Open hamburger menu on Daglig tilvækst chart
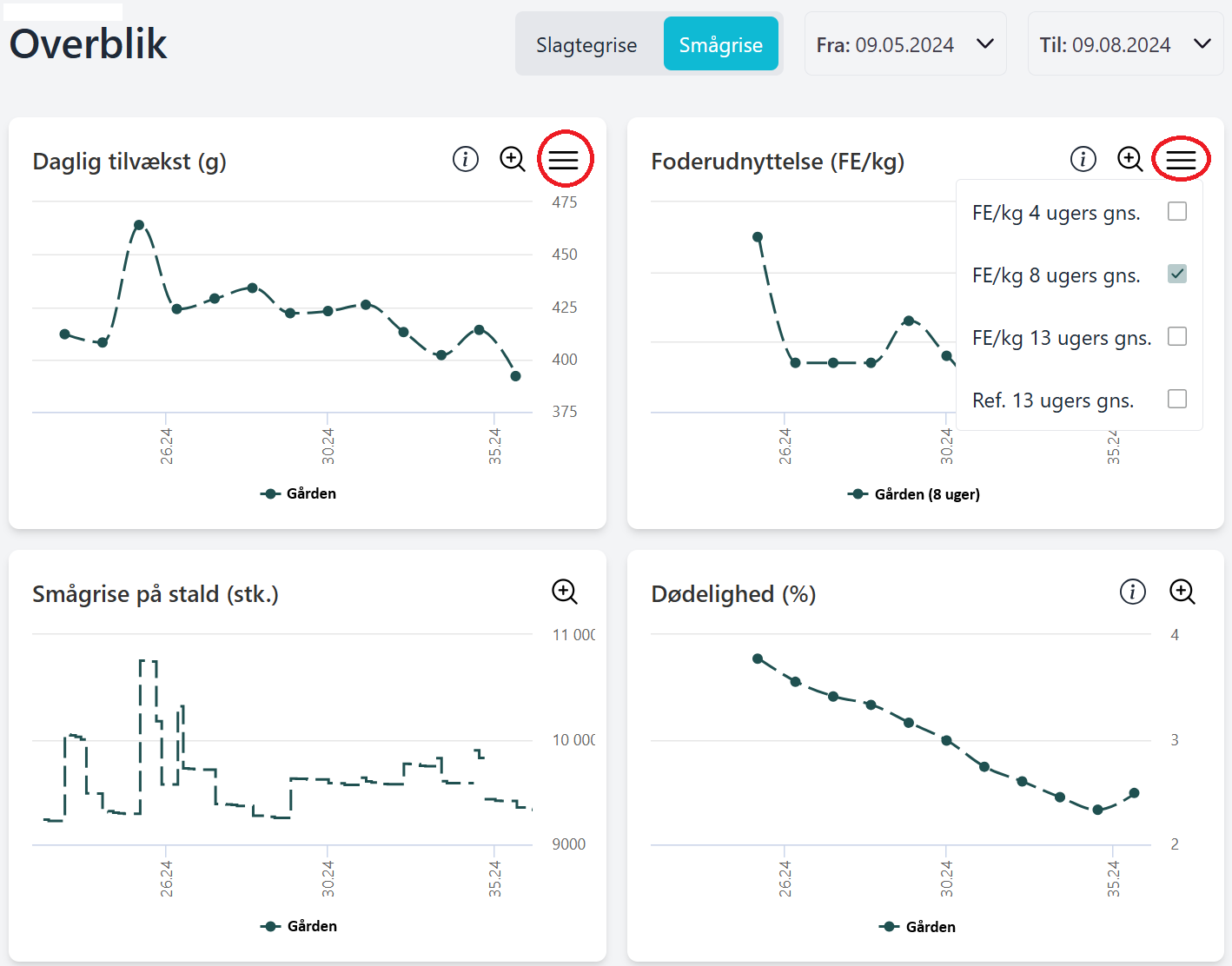Viewport: 1232px width, 966px height. pos(564,159)
